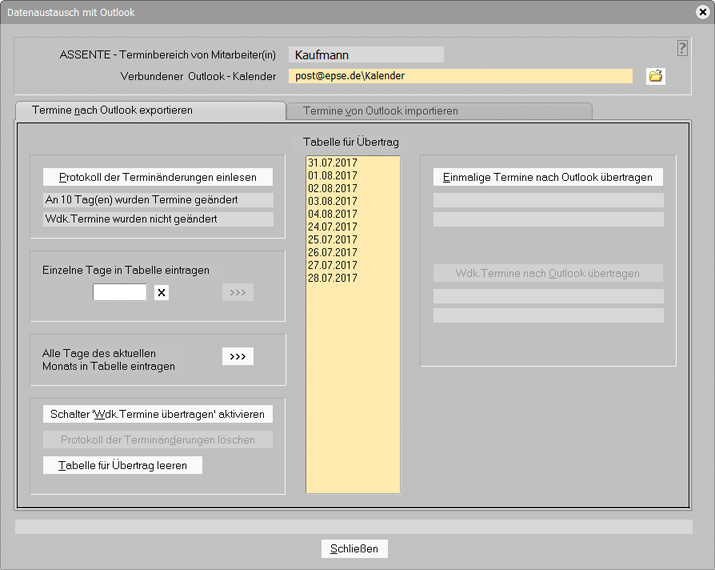The width and height of the screenshot is (715, 570).
Task: Select 02.08.2017 in the transfer table
Action: coord(353,188)
